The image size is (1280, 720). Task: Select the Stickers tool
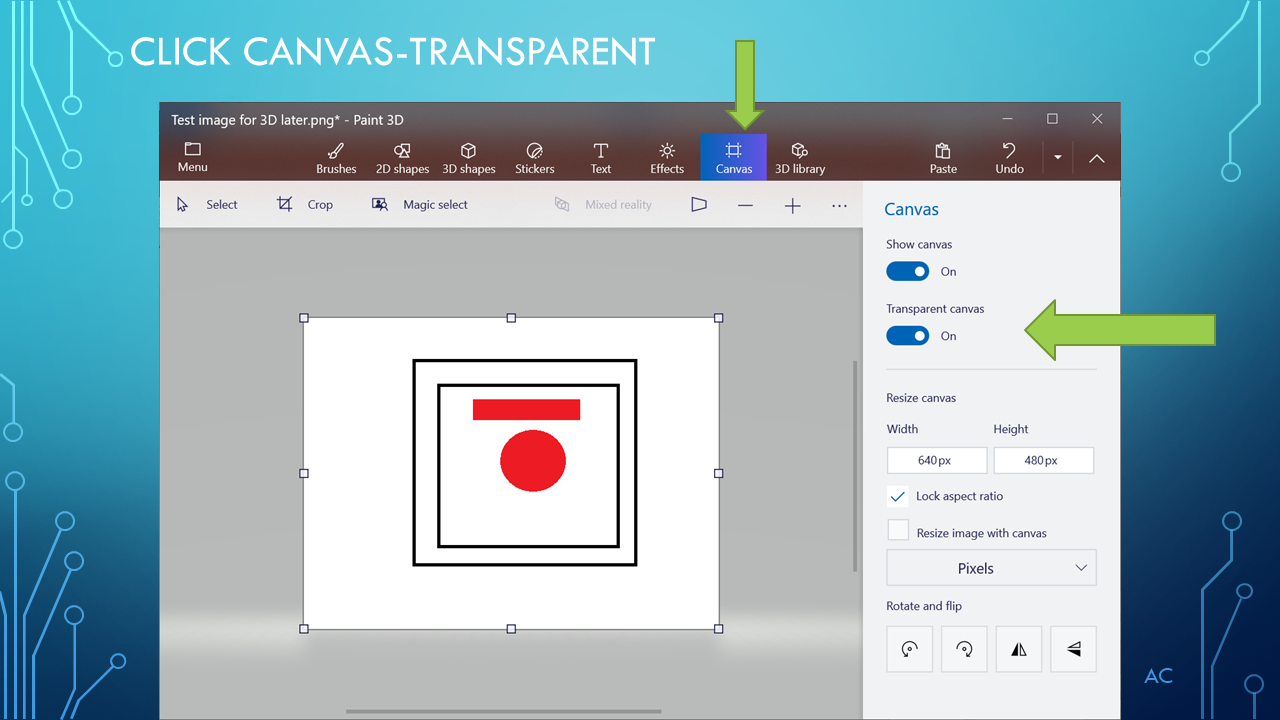534,157
